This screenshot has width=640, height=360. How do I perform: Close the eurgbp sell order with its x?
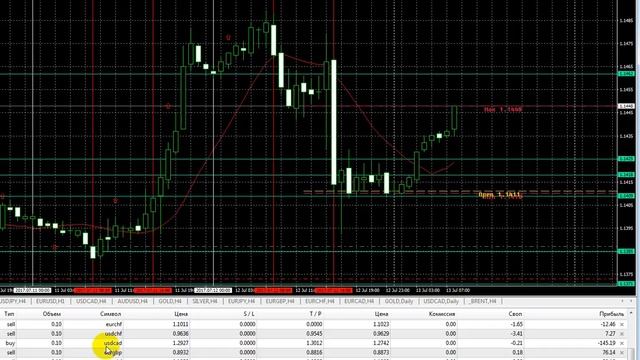point(622,352)
